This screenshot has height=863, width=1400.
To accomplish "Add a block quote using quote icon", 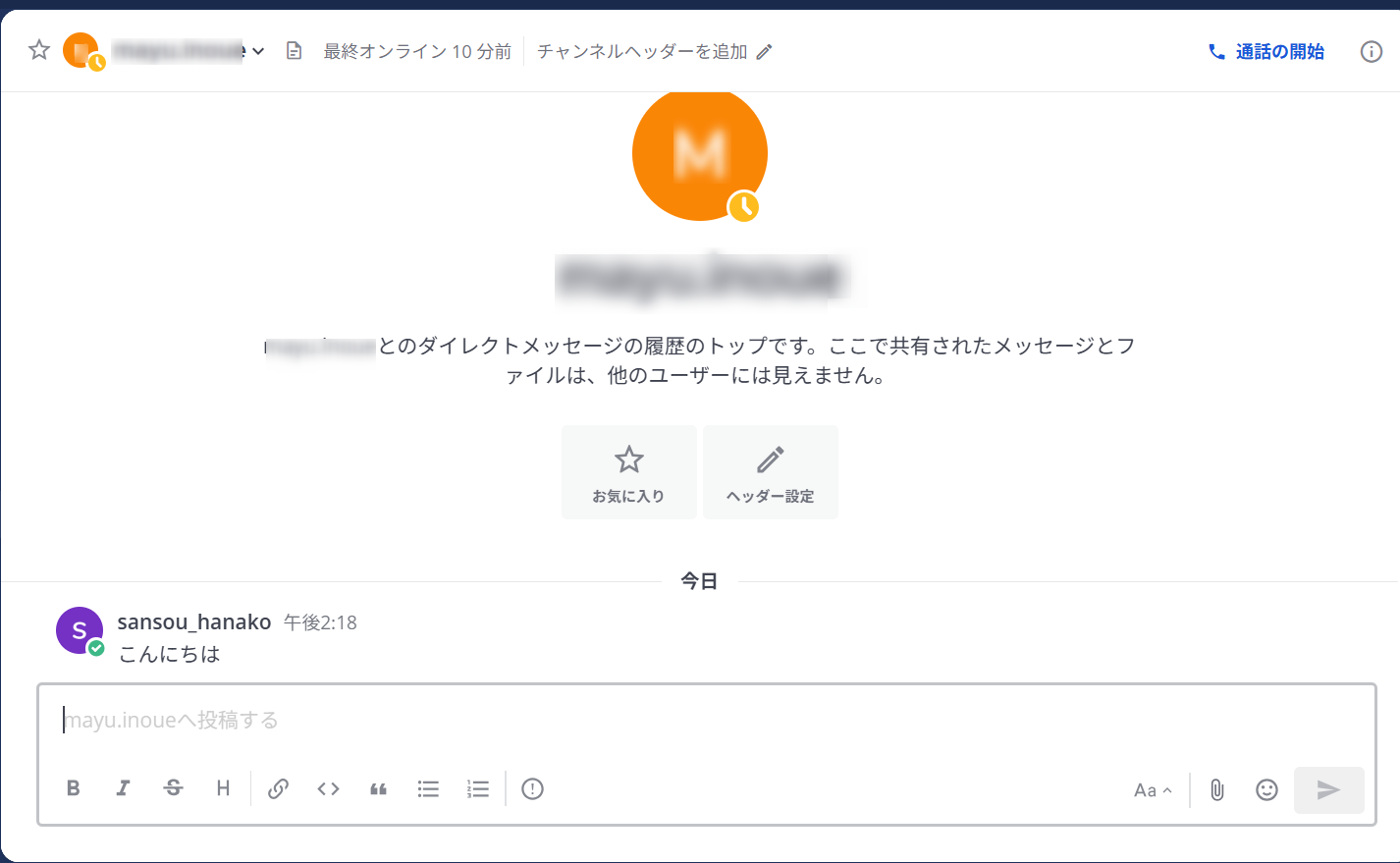I will click(378, 788).
